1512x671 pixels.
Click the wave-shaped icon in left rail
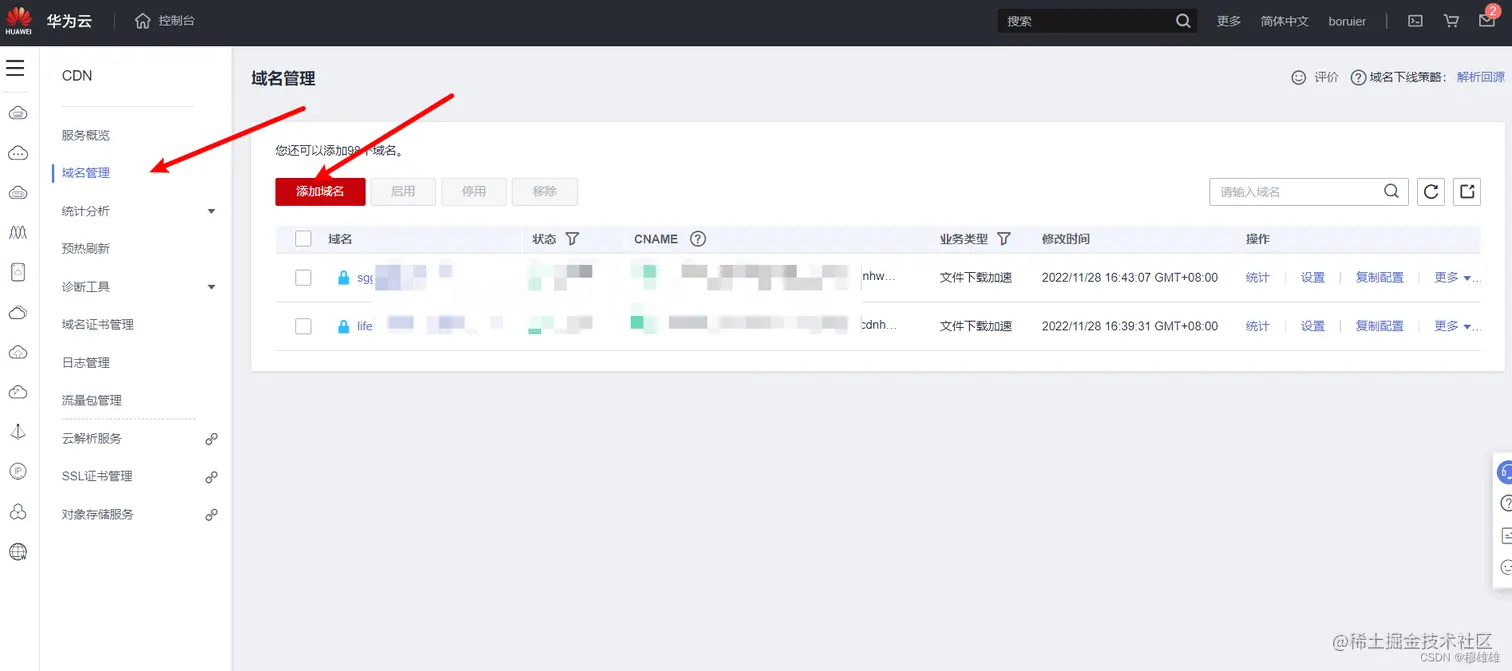[17, 232]
